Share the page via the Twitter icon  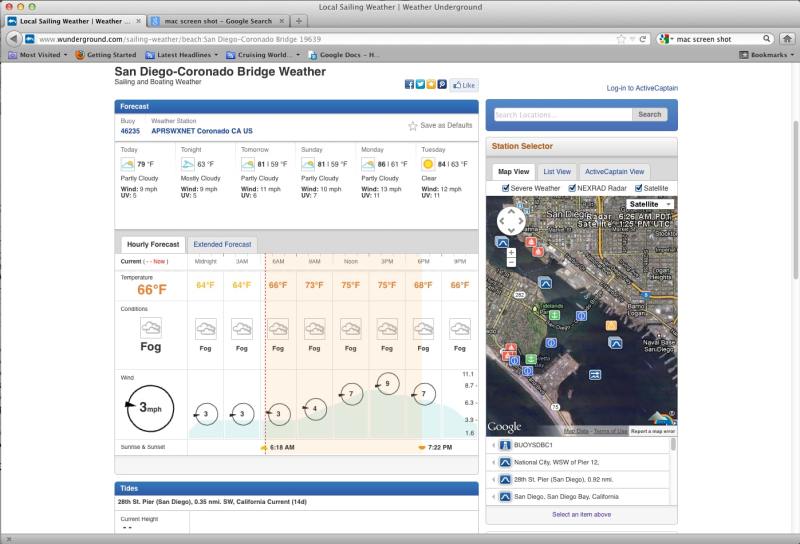[420, 85]
